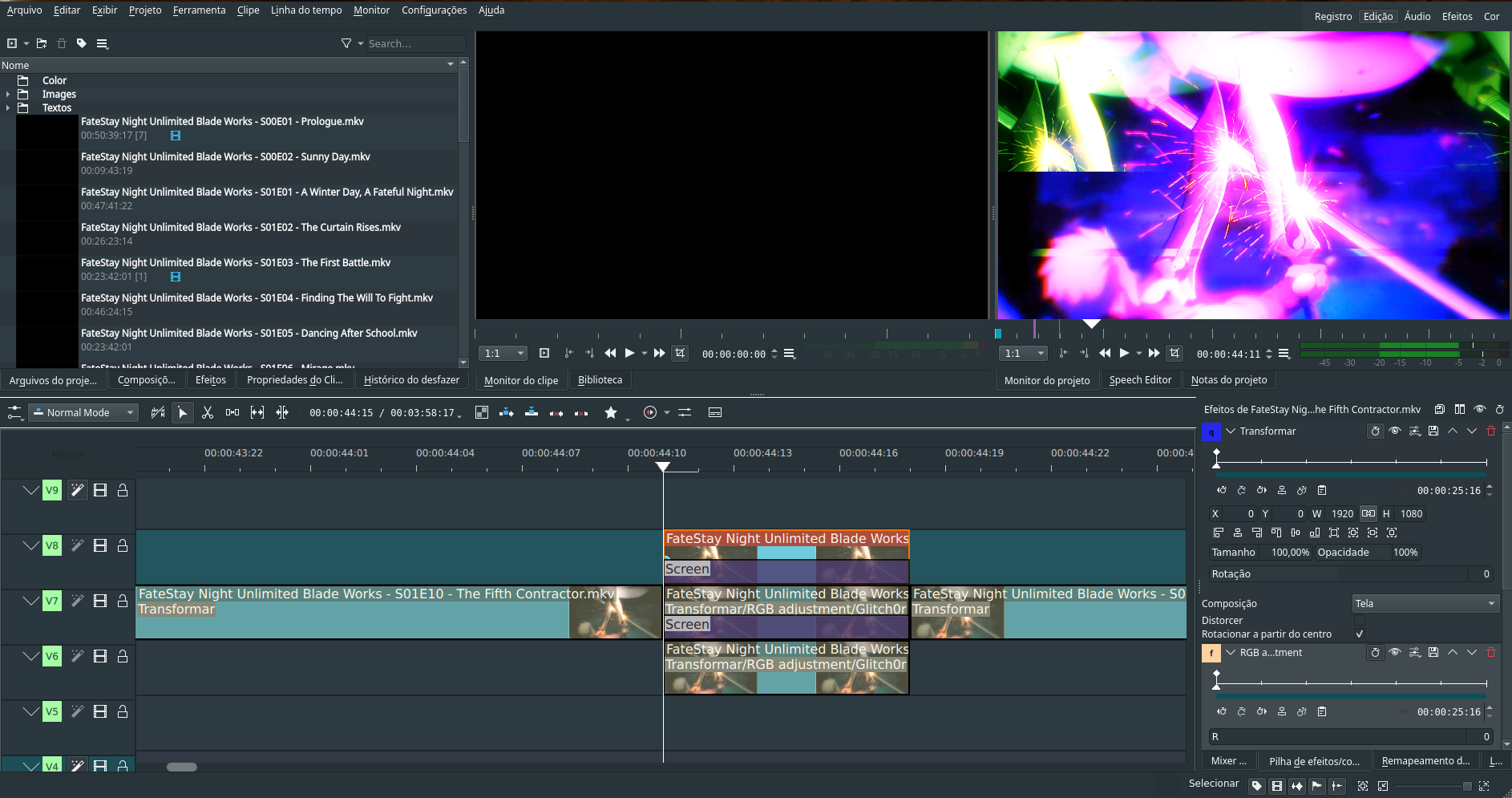Image resolution: width=1512 pixels, height=798 pixels.
Task: Click the Search field in project bin
Action: pos(415,43)
